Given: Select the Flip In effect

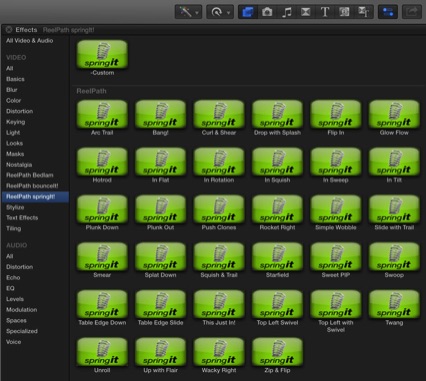Looking at the screenshot, I should 336,114.
